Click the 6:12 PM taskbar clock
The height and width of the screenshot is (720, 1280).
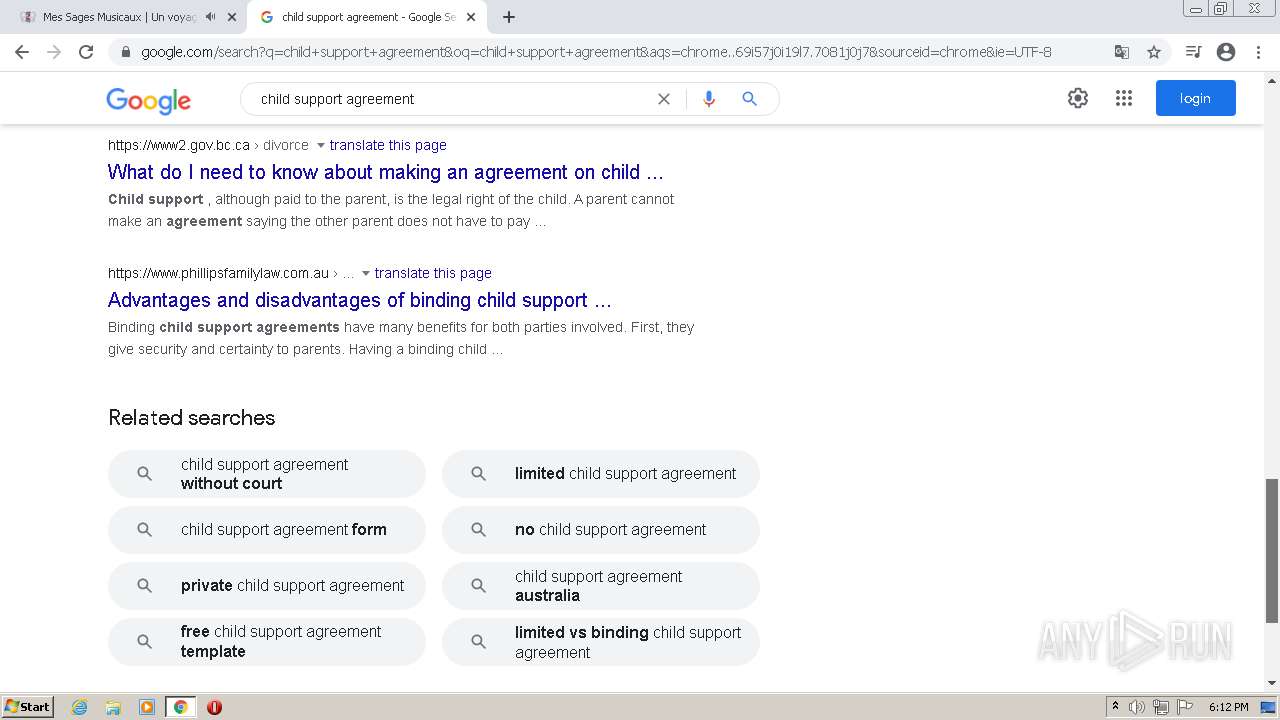point(1228,707)
